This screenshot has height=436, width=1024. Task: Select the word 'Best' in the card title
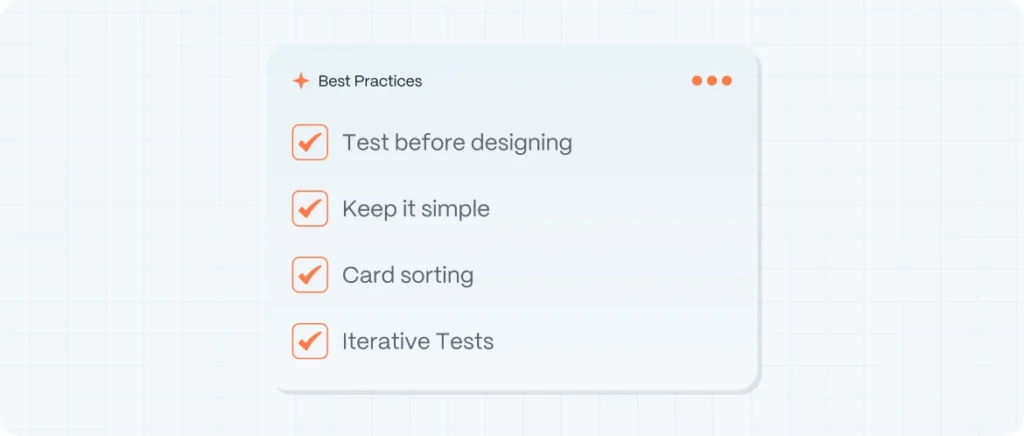tap(330, 81)
